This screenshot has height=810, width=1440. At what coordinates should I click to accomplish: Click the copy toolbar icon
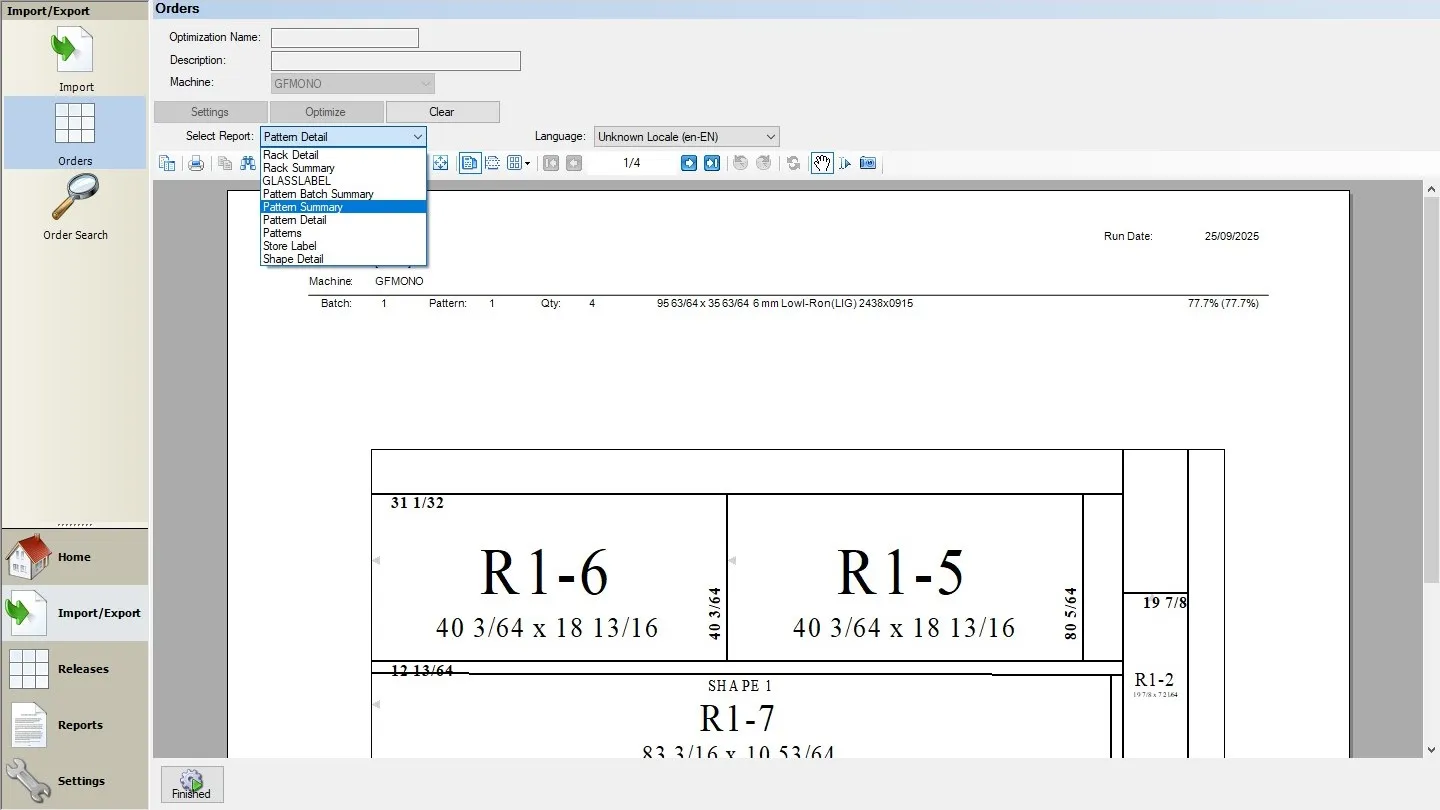click(225, 163)
